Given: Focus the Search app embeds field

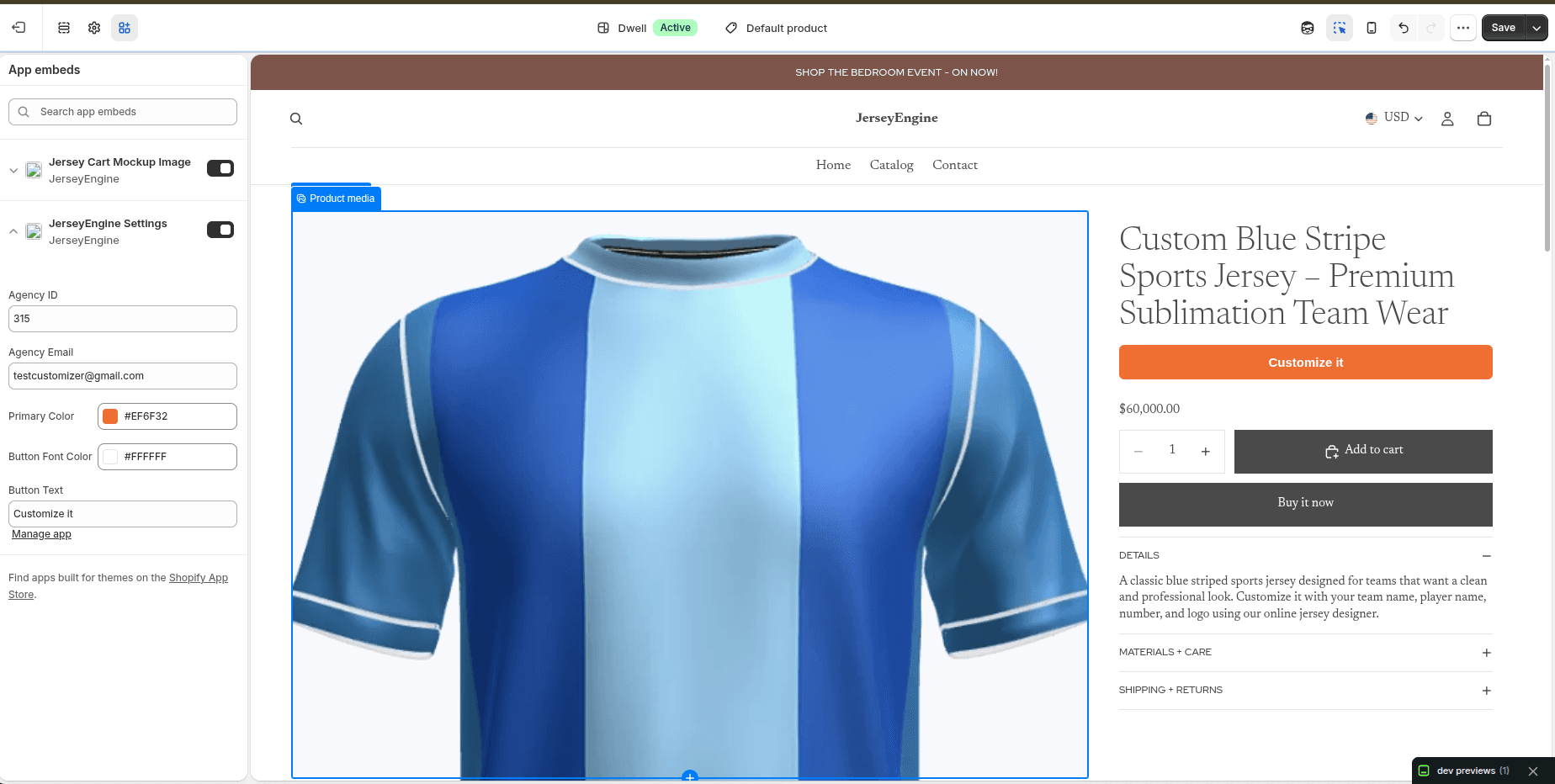Looking at the screenshot, I should point(123,112).
